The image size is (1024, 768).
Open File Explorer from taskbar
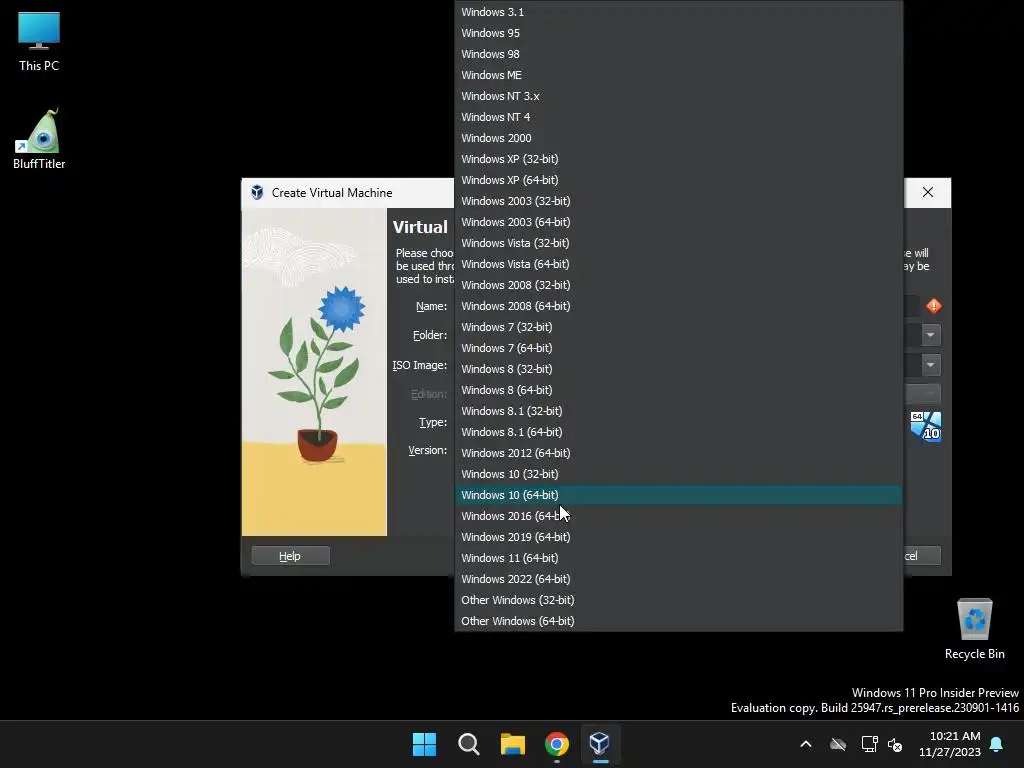513,744
